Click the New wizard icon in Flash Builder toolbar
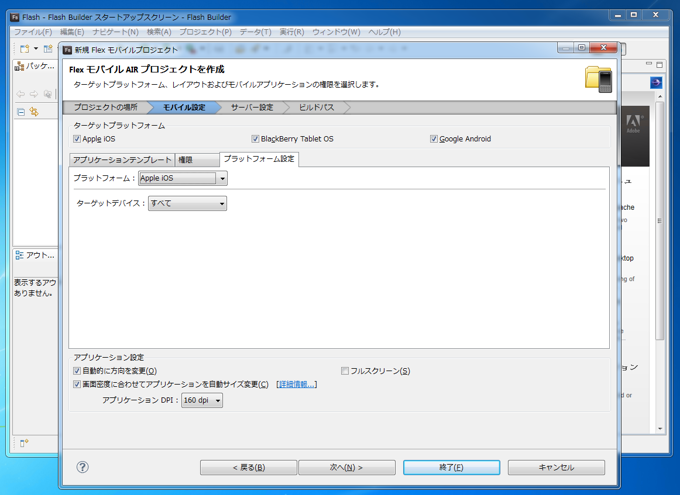The height and width of the screenshot is (495, 680). pos(25,49)
